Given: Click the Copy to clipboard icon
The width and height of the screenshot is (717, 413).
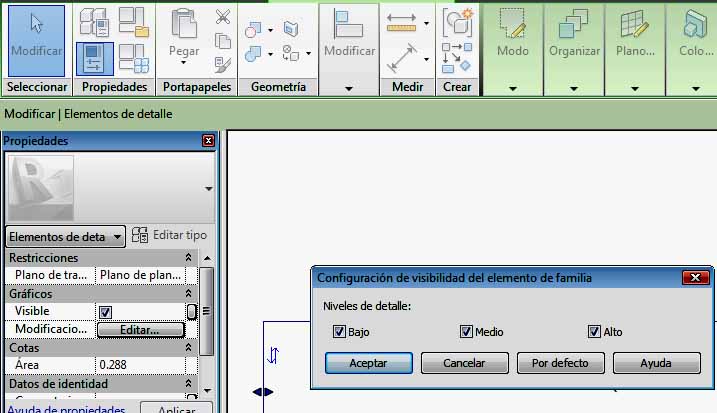Looking at the screenshot, I should click(x=223, y=41).
